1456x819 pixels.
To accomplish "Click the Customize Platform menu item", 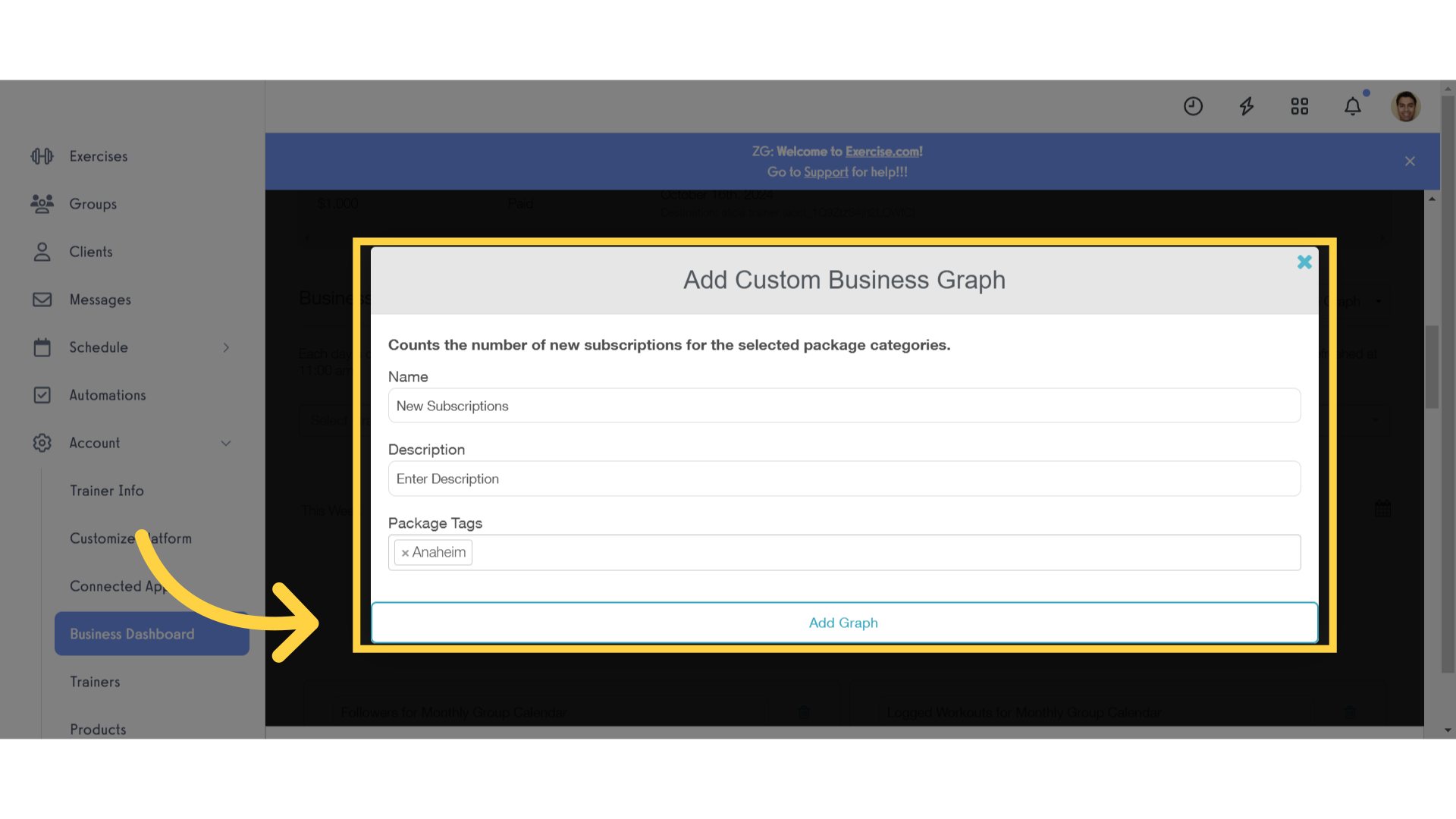I will 130,538.
